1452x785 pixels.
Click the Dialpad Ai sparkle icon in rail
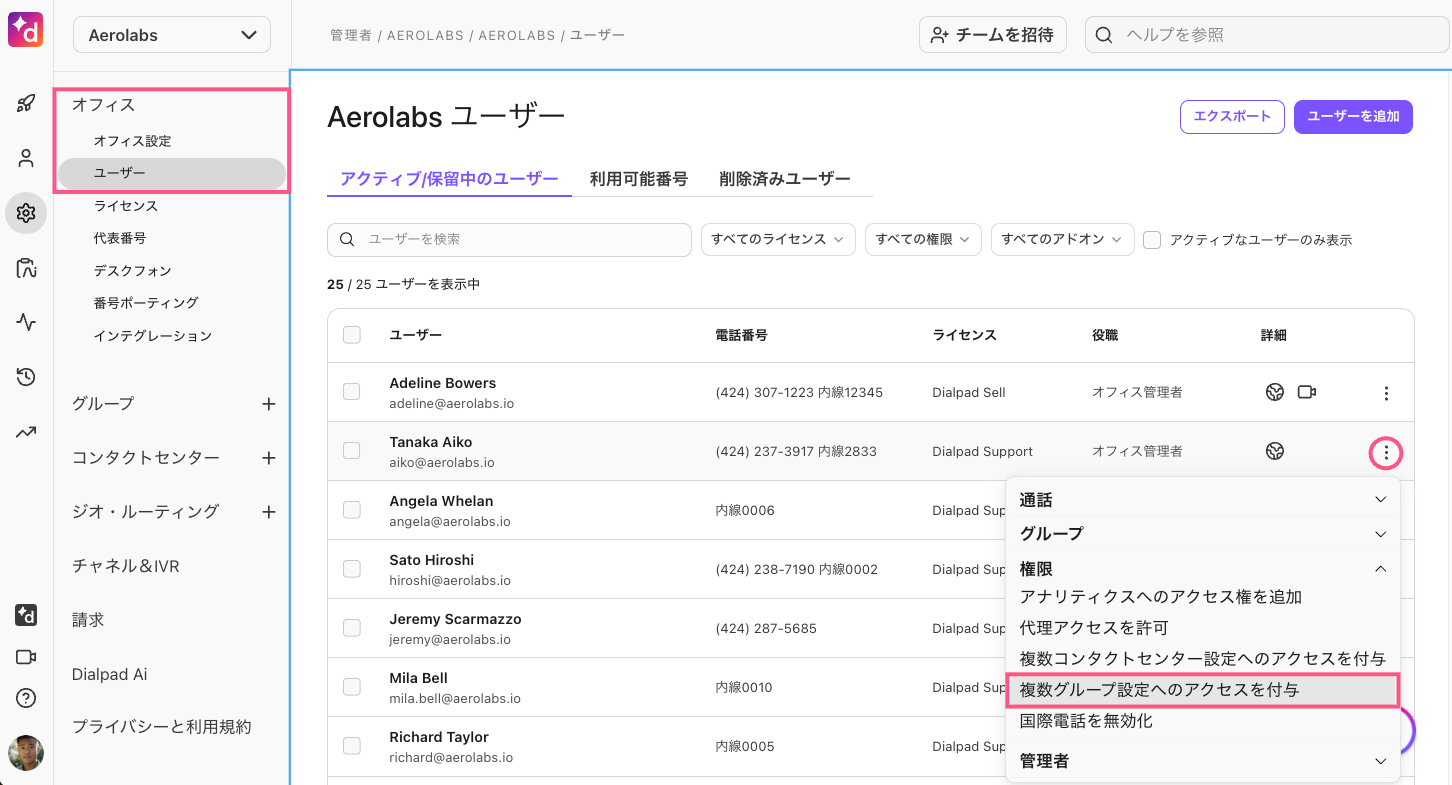[x=26, y=615]
